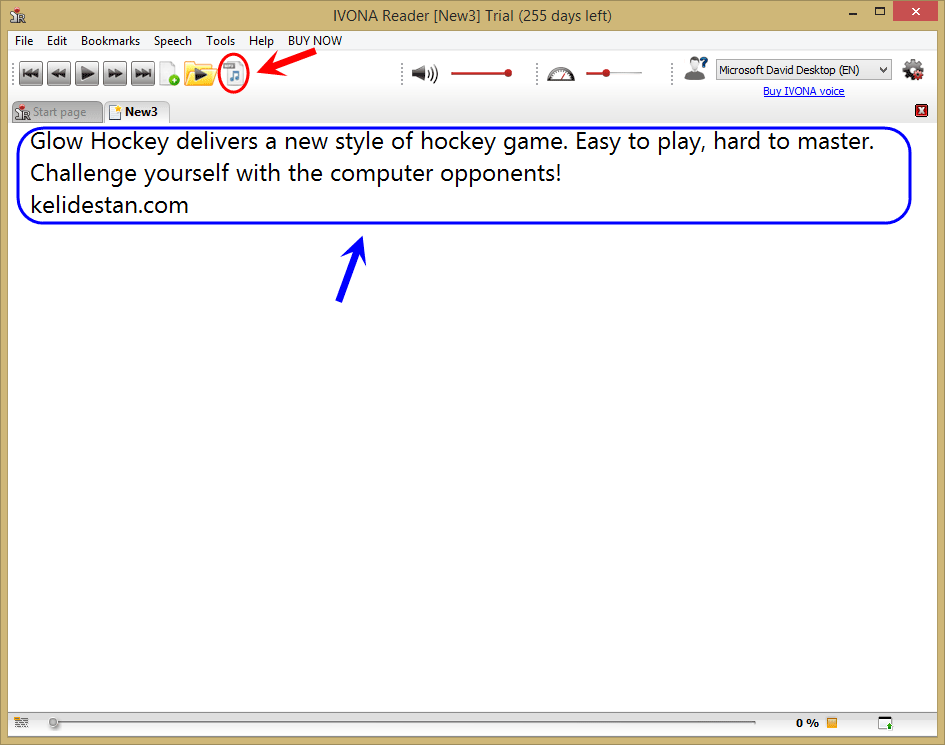This screenshot has width=945, height=745.
Task: Open a file using the yellow folder icon
Action: click(x=199, y=74)
